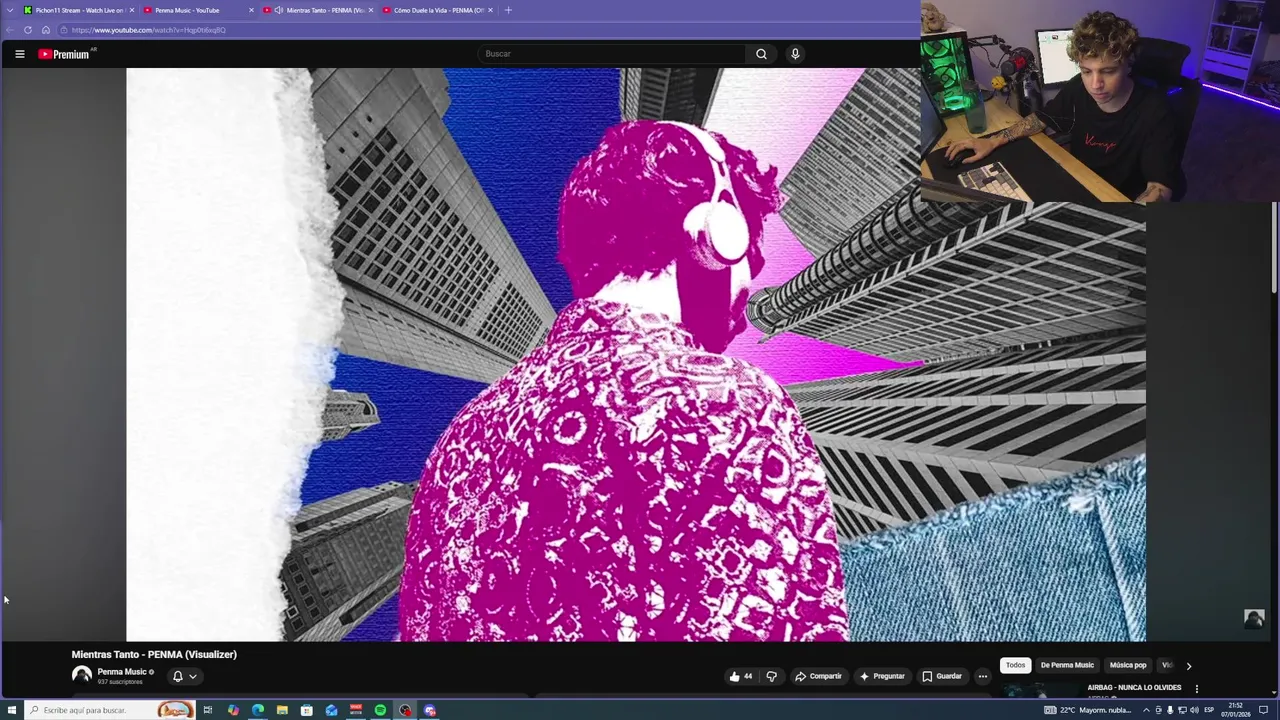Open the ESP language switcher
Screen dimensions: 1280x720
pyautogui.click(x=1209, y=710)
